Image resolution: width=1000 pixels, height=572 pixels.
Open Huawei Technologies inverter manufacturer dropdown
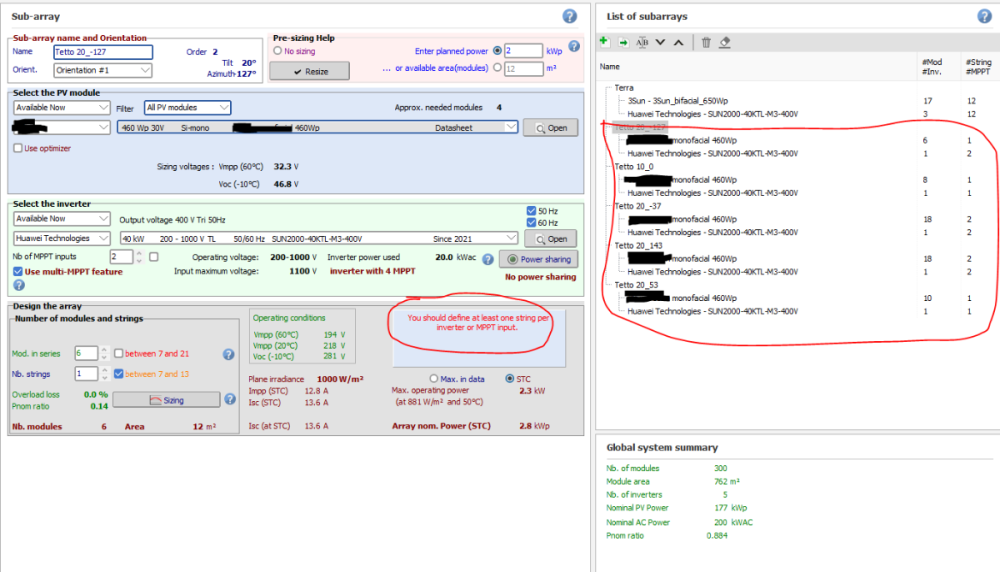(61, 238)
